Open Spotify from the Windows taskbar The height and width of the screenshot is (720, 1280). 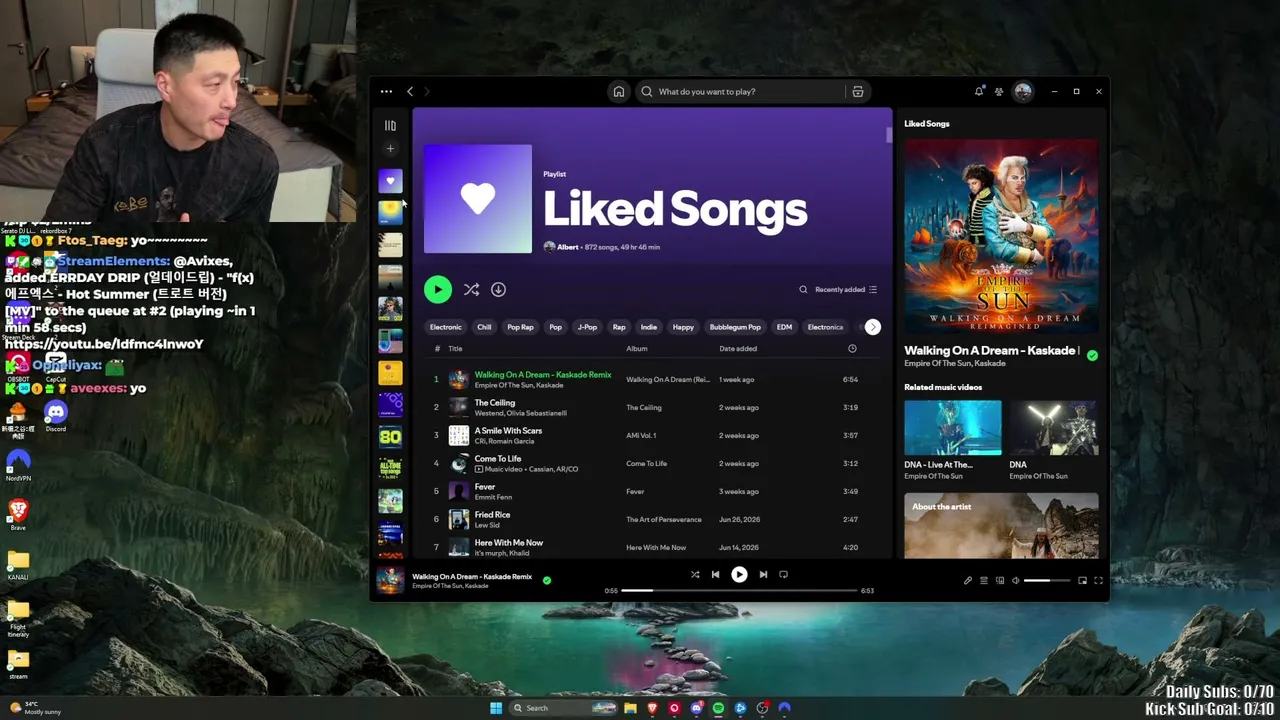click(x=718, y=708)
